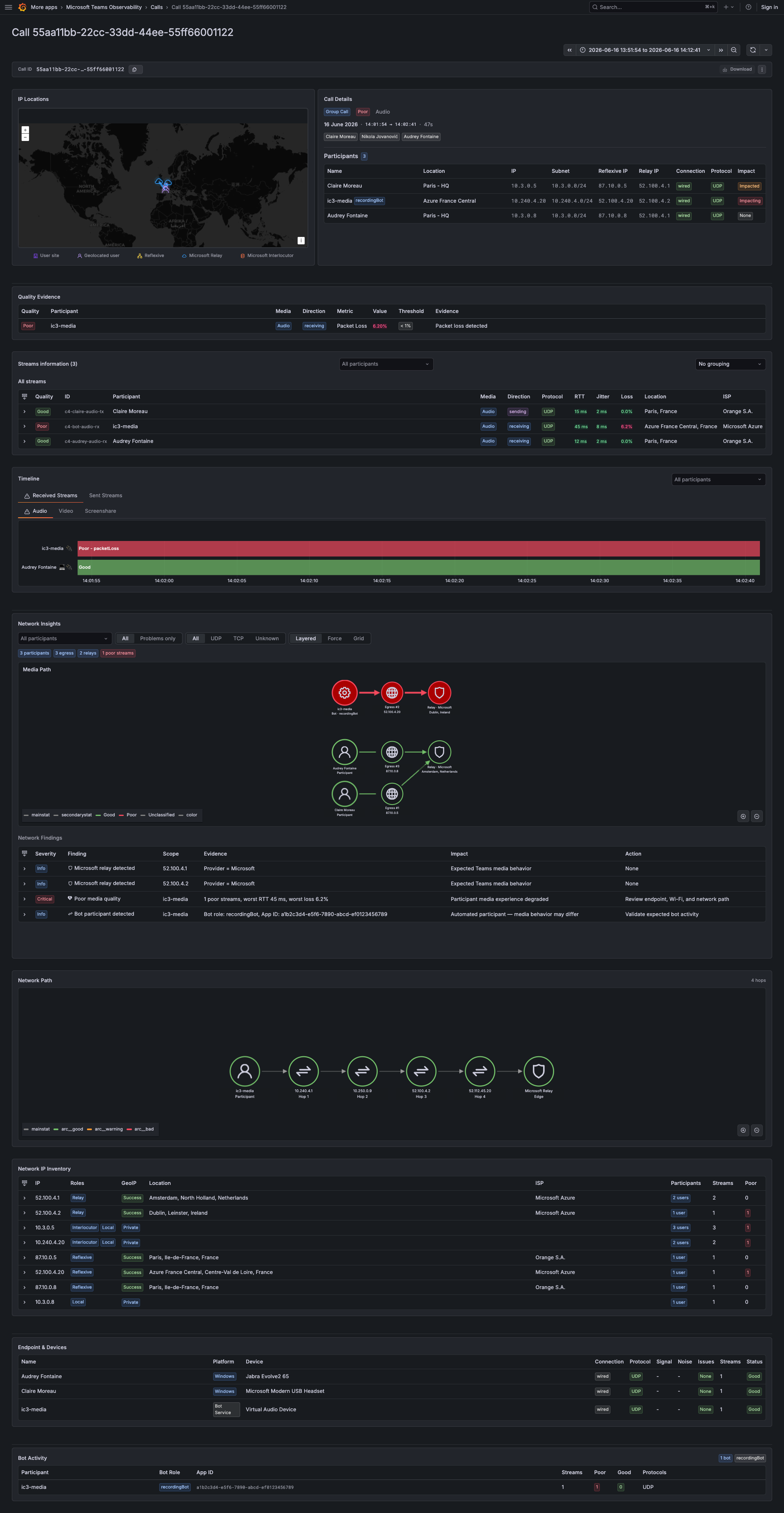Switch to Received Streams tab
Image resolution: width=784 pixels, height=1513 pixels.
tap(51, 496)
